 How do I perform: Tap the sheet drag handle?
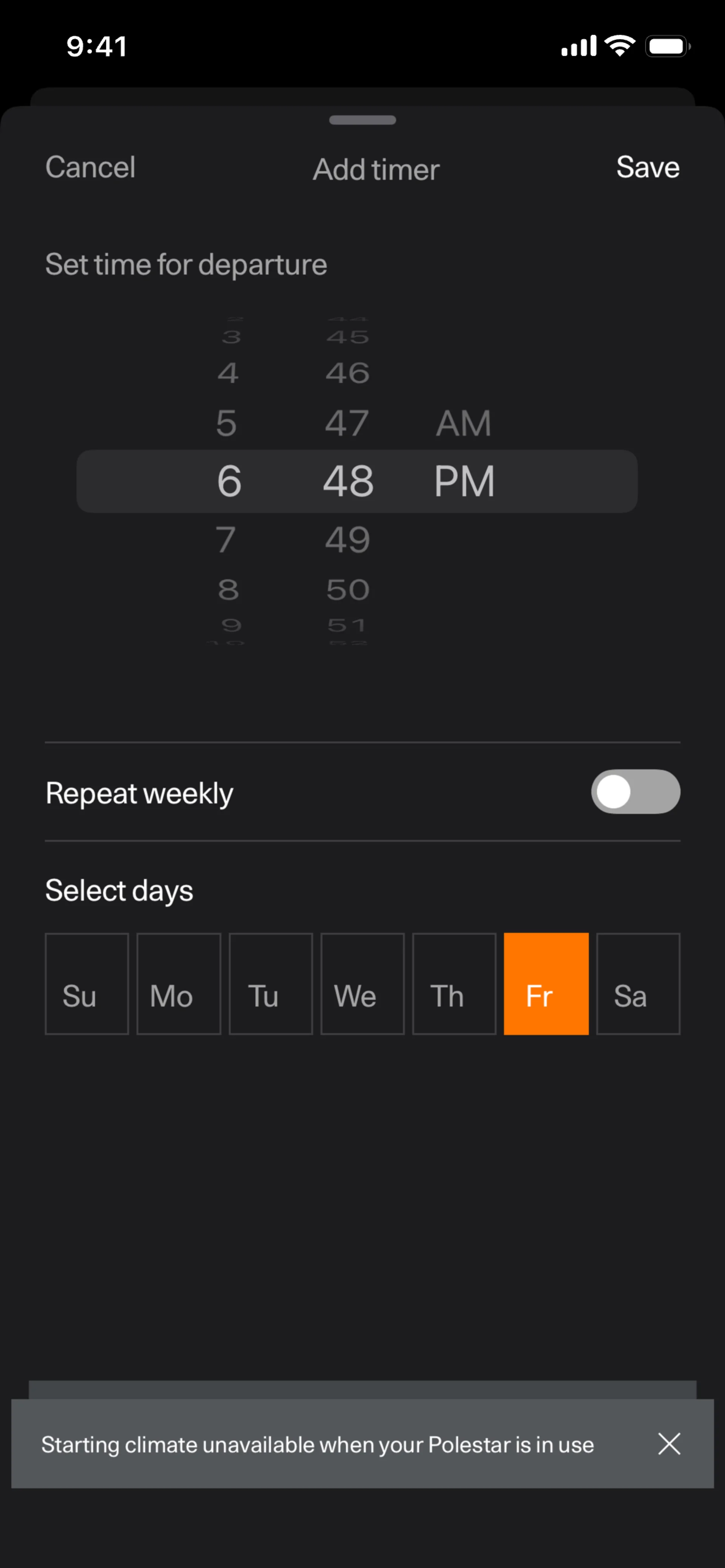click(x=362, y=120)
